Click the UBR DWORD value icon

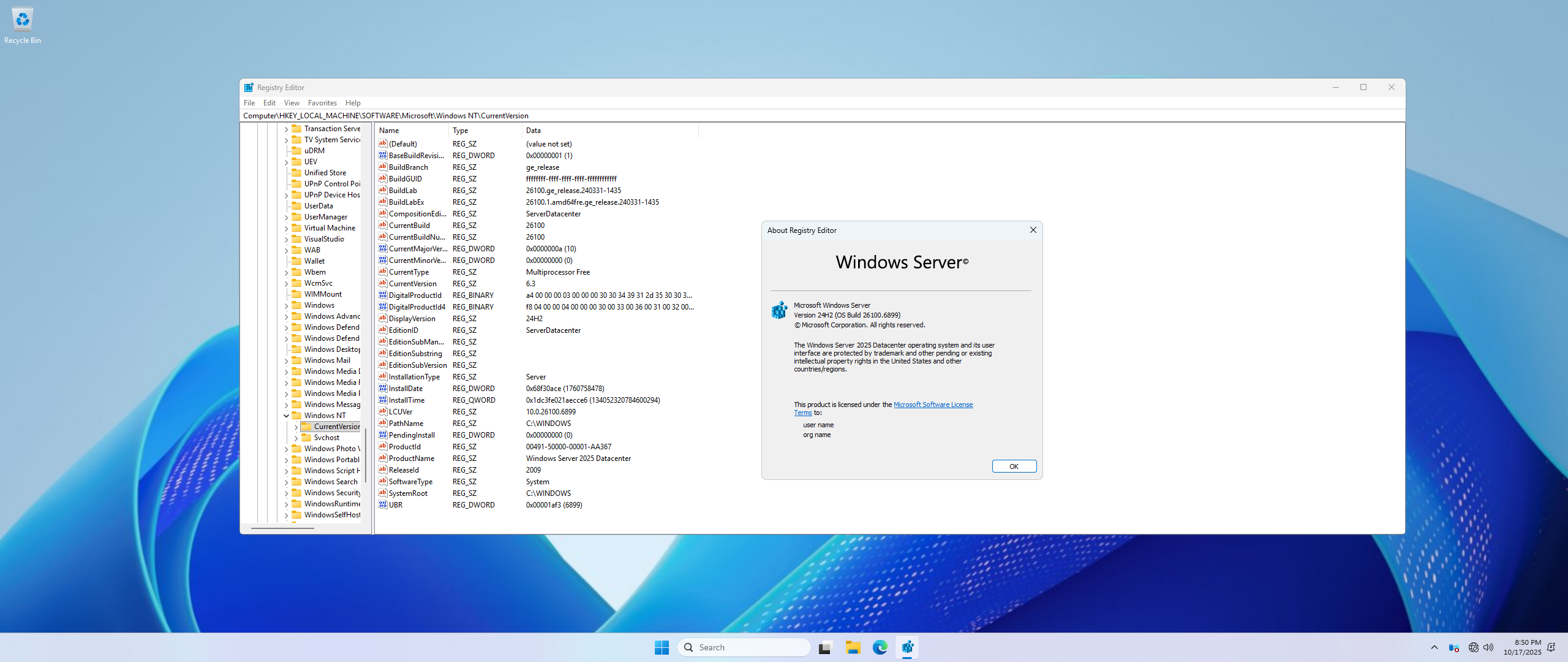click(x=383, y=504)
